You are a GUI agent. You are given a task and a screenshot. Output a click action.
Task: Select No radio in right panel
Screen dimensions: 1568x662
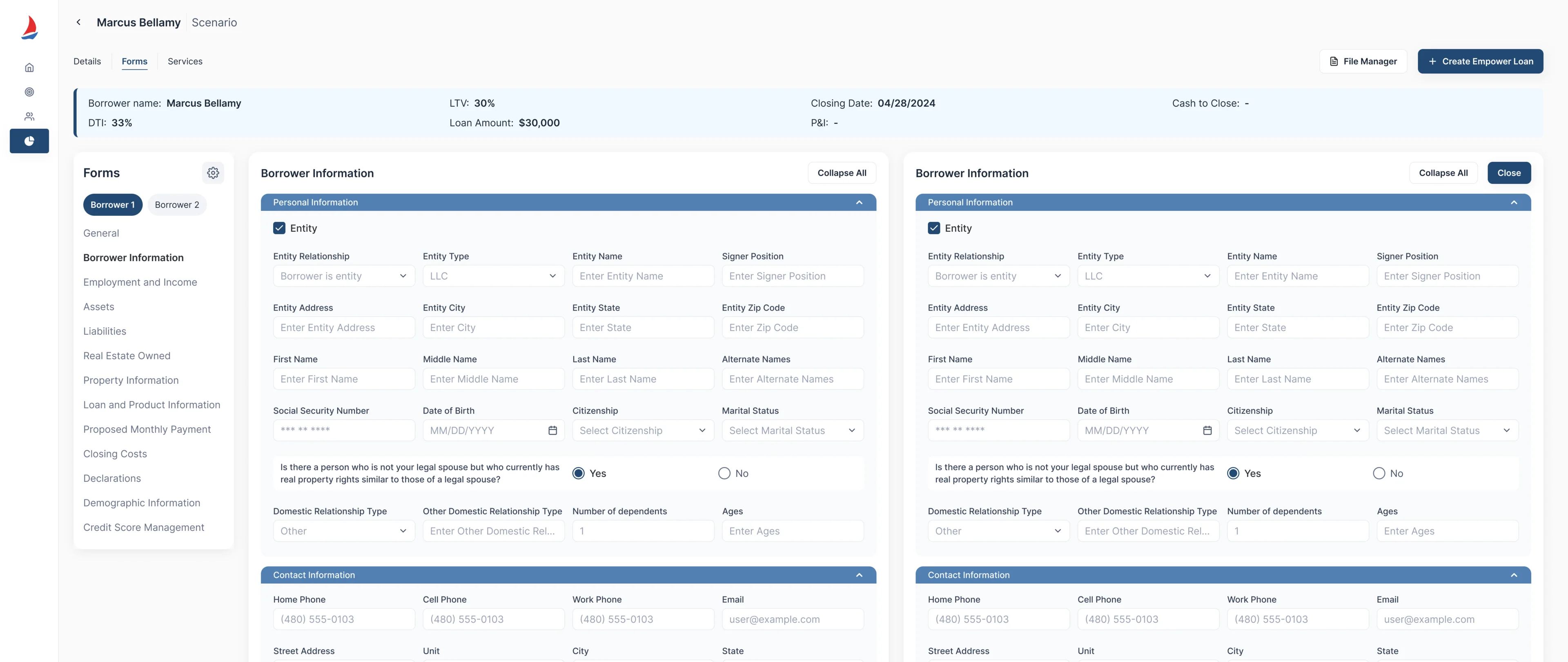click(x=1379, y=474)
